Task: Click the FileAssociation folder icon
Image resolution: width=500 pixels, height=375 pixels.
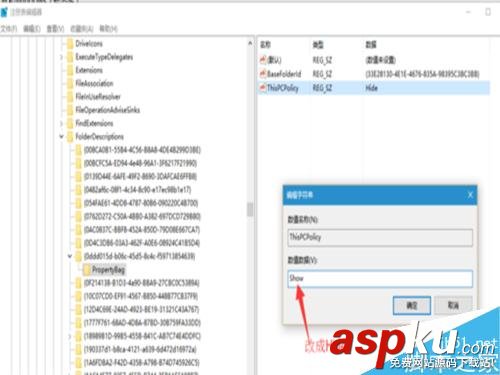Action: (70, 84)
